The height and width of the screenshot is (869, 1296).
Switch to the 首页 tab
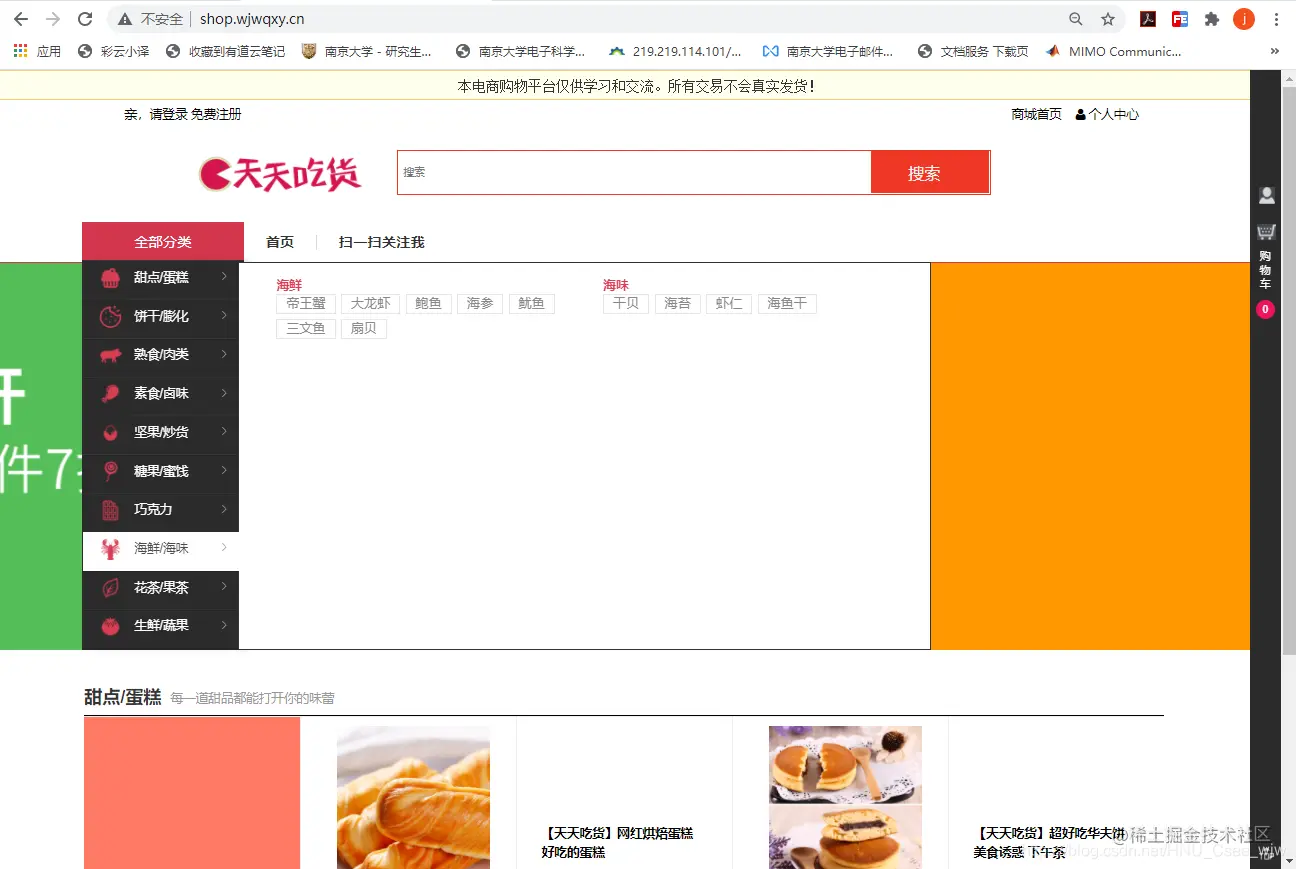coord(279,241)
